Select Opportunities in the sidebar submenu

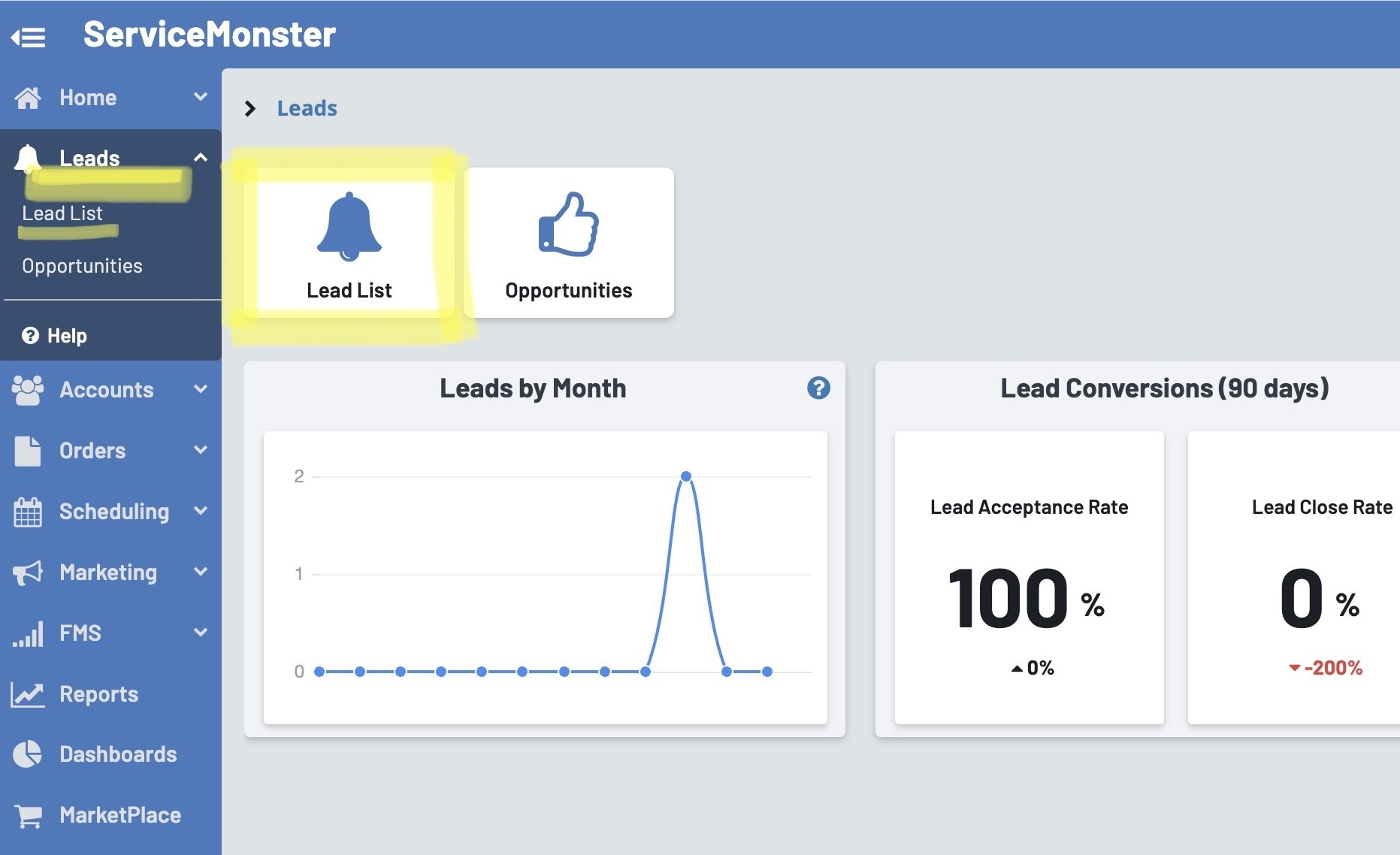click(x=82, y=266)
